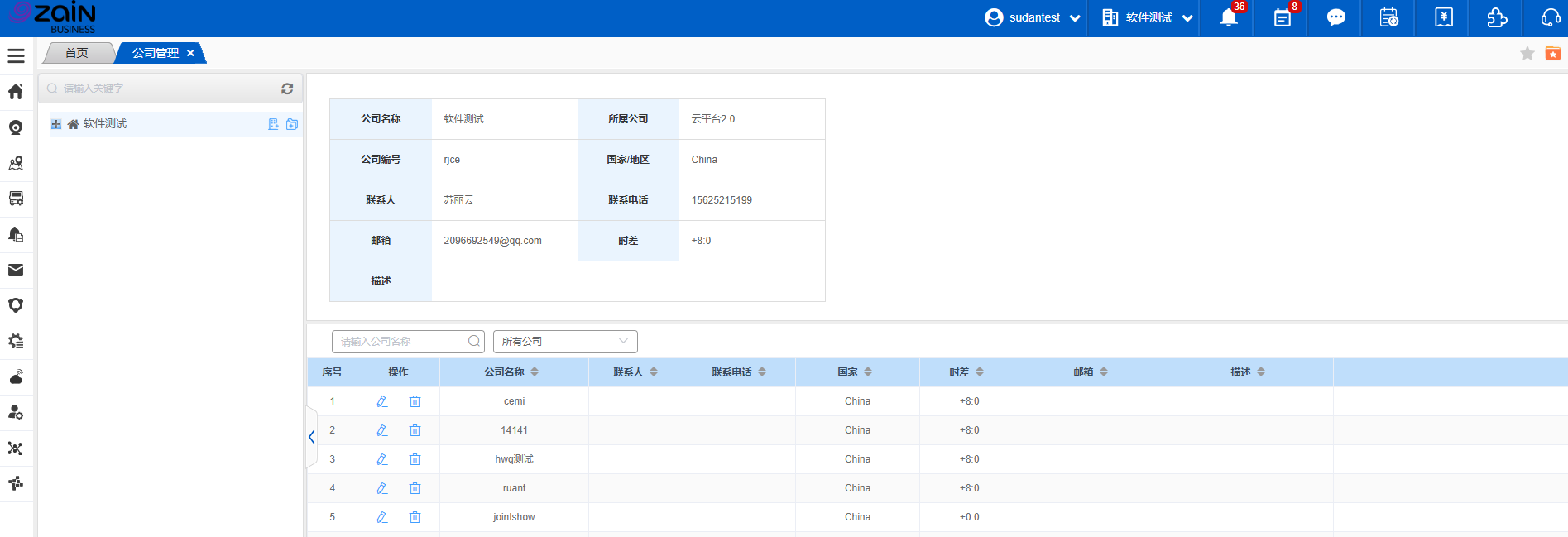Click the refresh icon in tree search
The image size is (1568, 537).
pos(287,89)
